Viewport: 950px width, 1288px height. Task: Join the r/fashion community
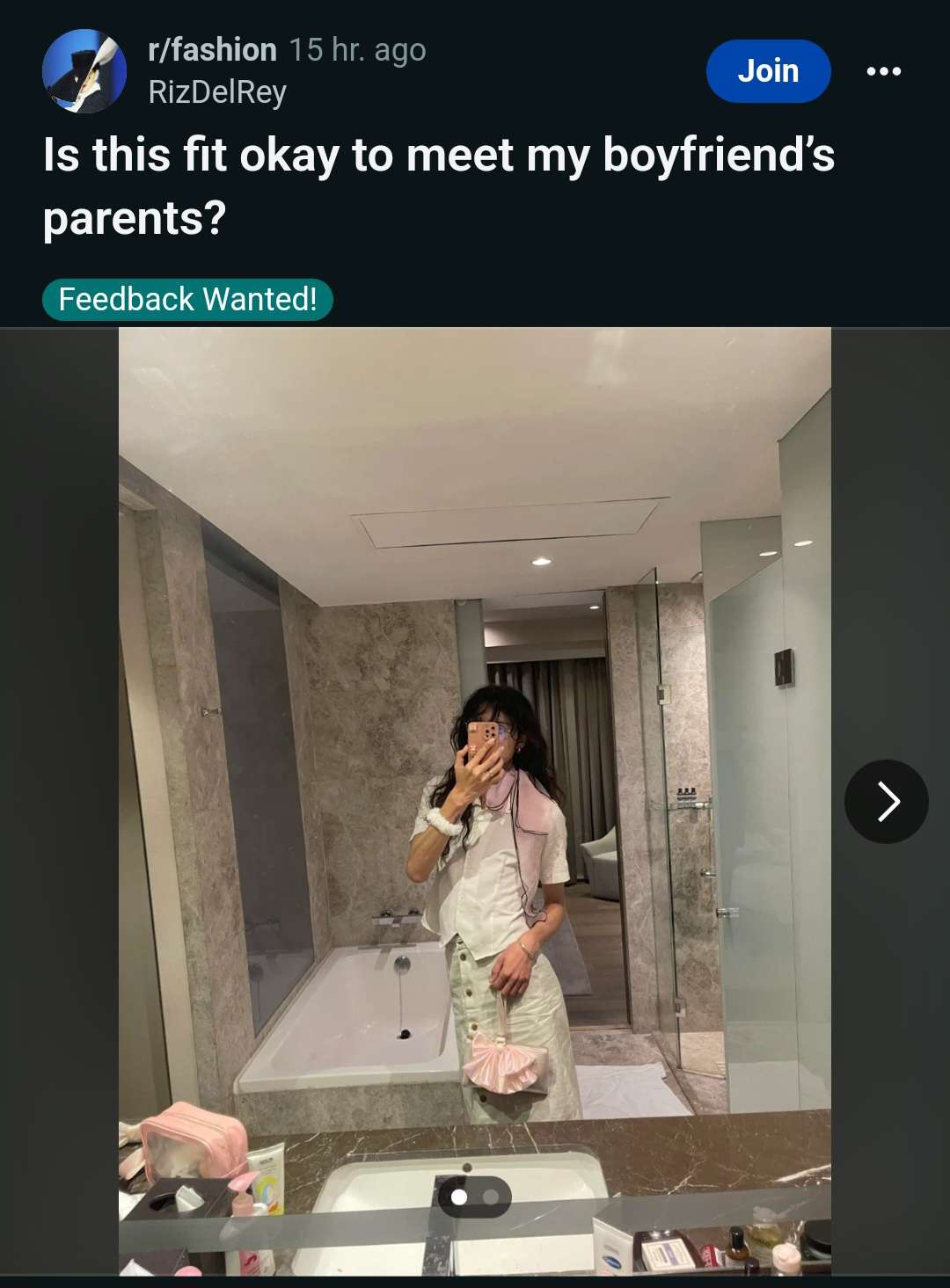pos(768,71)
